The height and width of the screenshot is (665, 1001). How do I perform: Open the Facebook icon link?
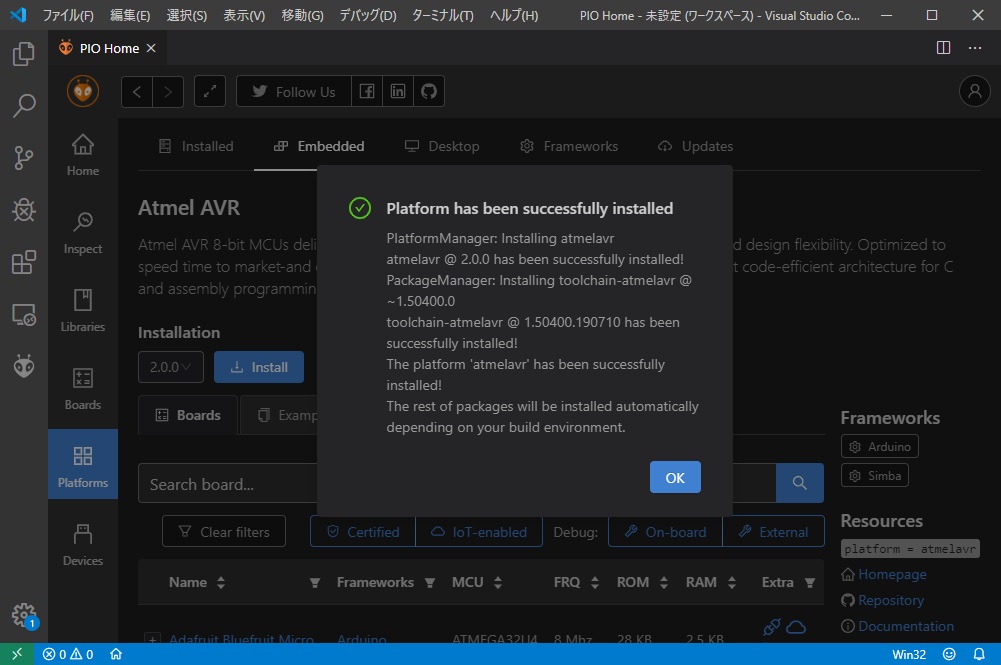[x=367, y=91]
